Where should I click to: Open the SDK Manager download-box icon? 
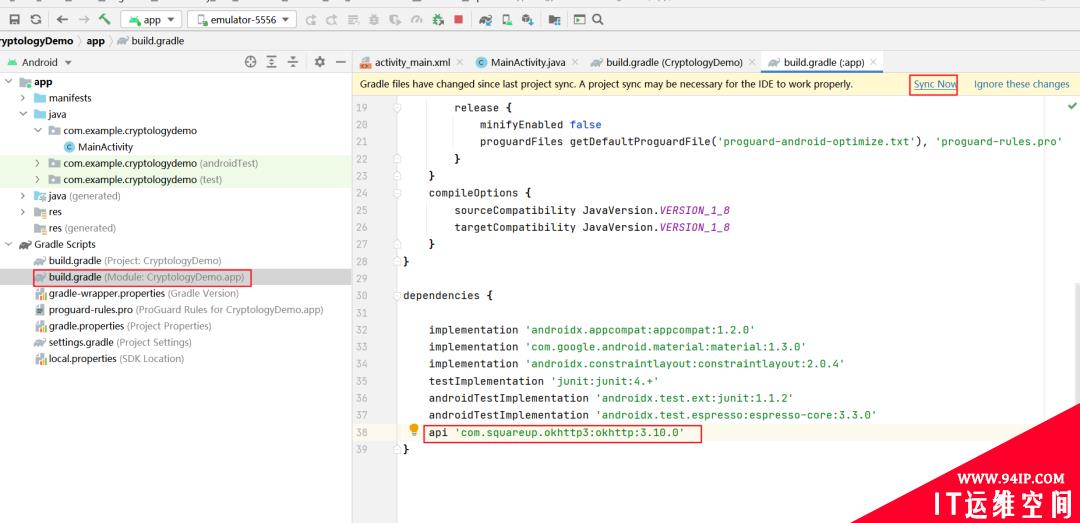(x=528, y=20)
